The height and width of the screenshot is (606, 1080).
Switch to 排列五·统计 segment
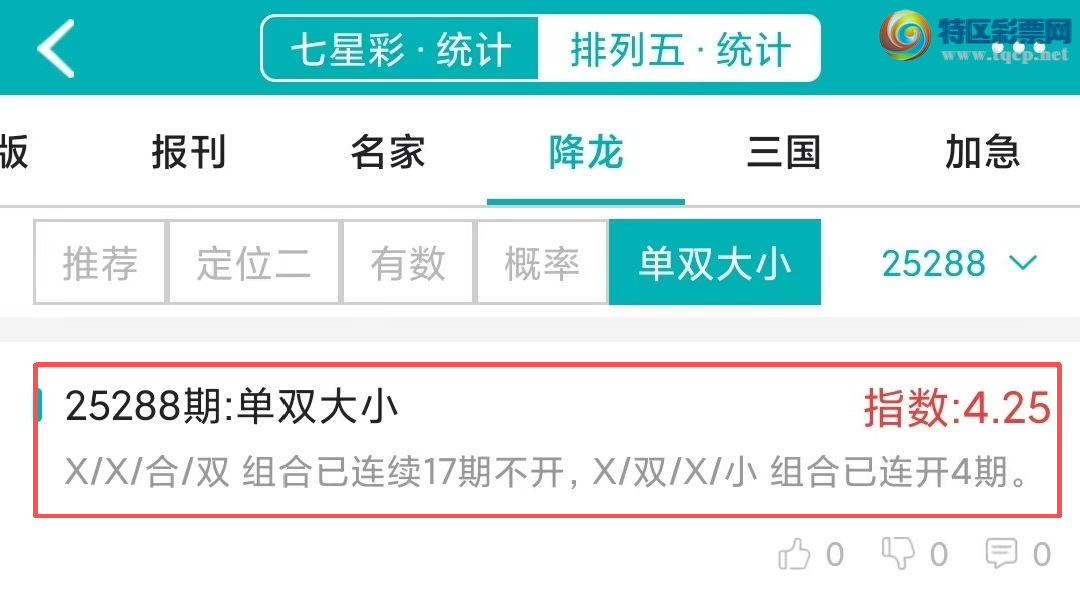pyautogui.click(x=679, y=49)
